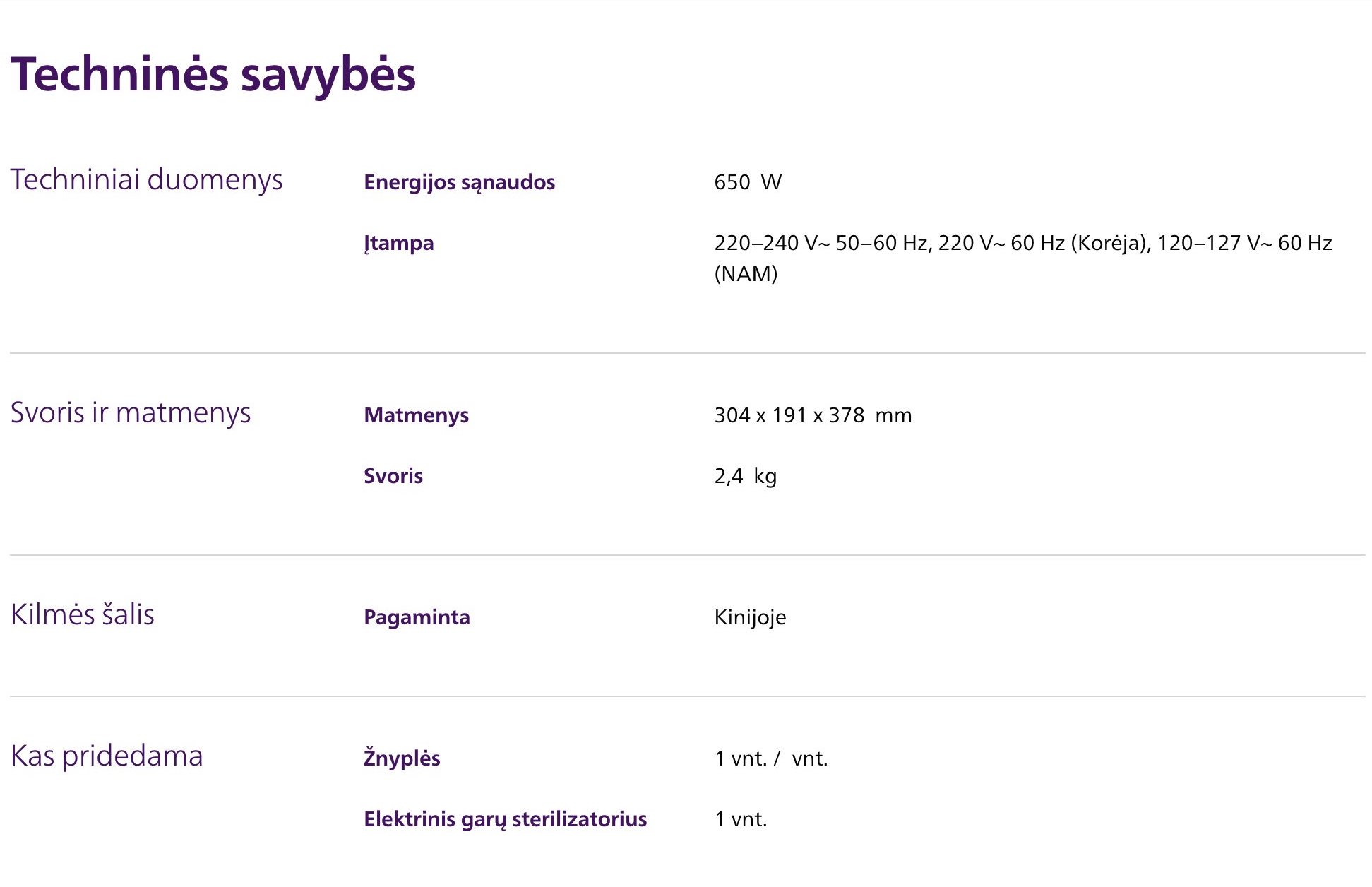1372x887 pixels.
Task: Click the 1 vnt. value beside sterilizatorius
Action: pos(740,819)
